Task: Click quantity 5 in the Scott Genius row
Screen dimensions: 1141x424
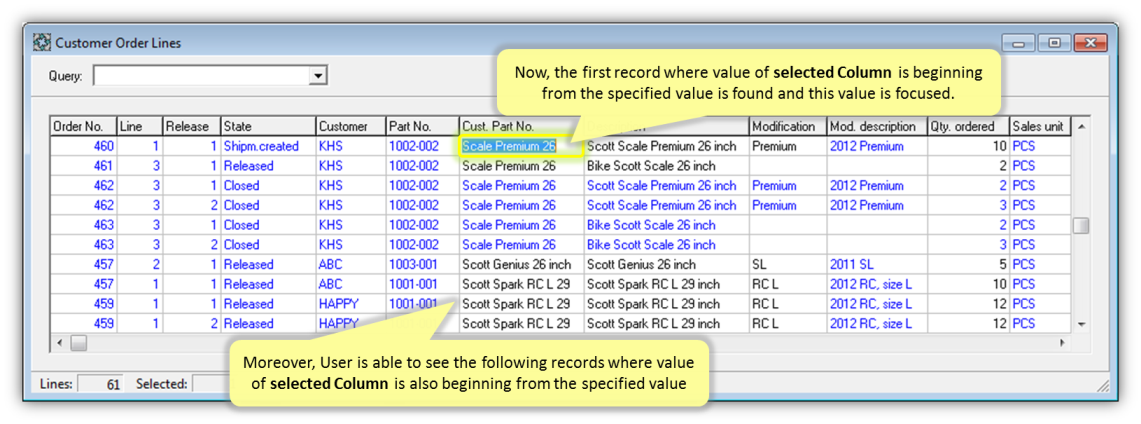Action: click(x=969, y=265)
